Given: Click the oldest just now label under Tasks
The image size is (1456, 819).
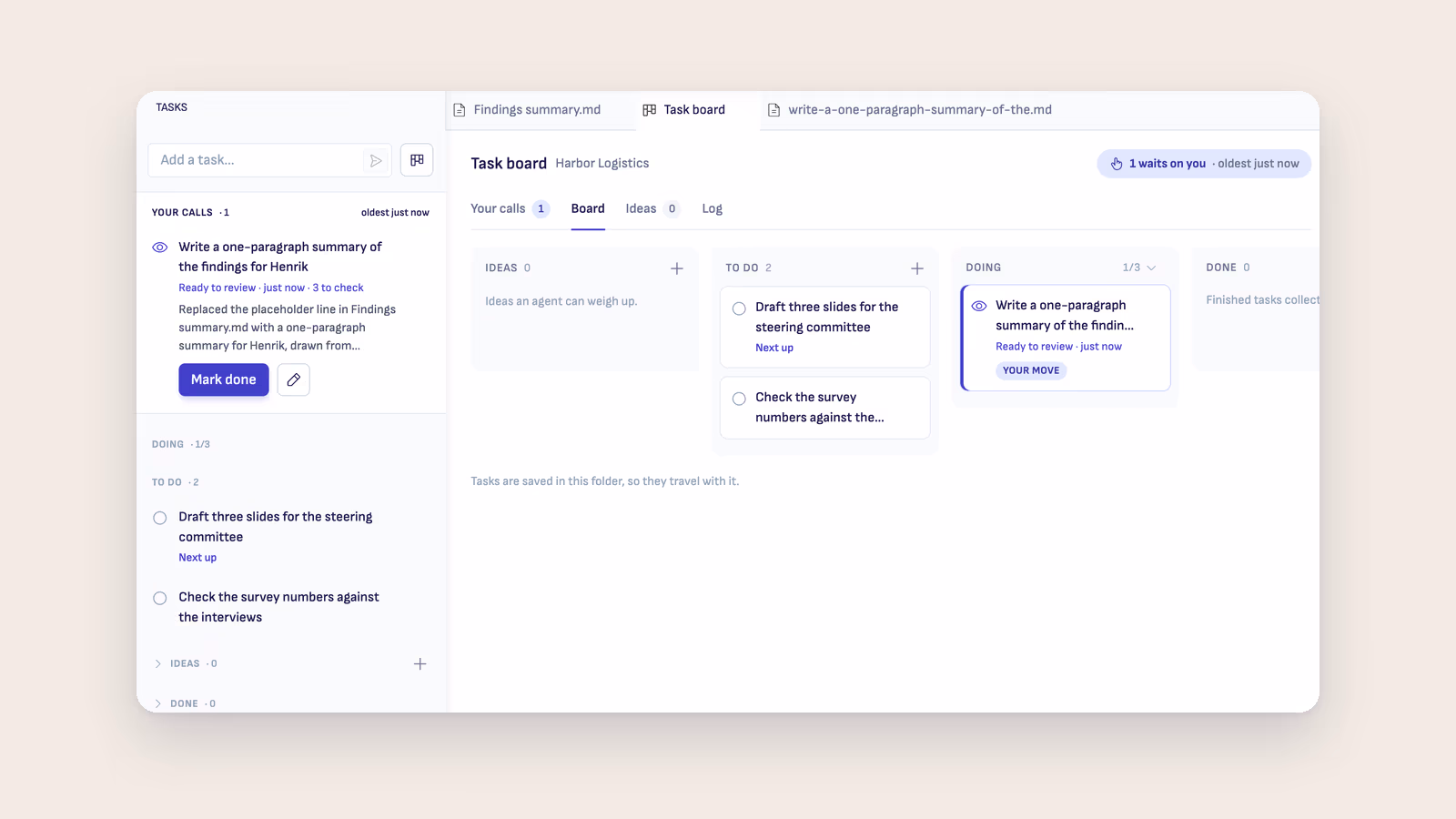Looking at the screenshot, I should 395,213.
